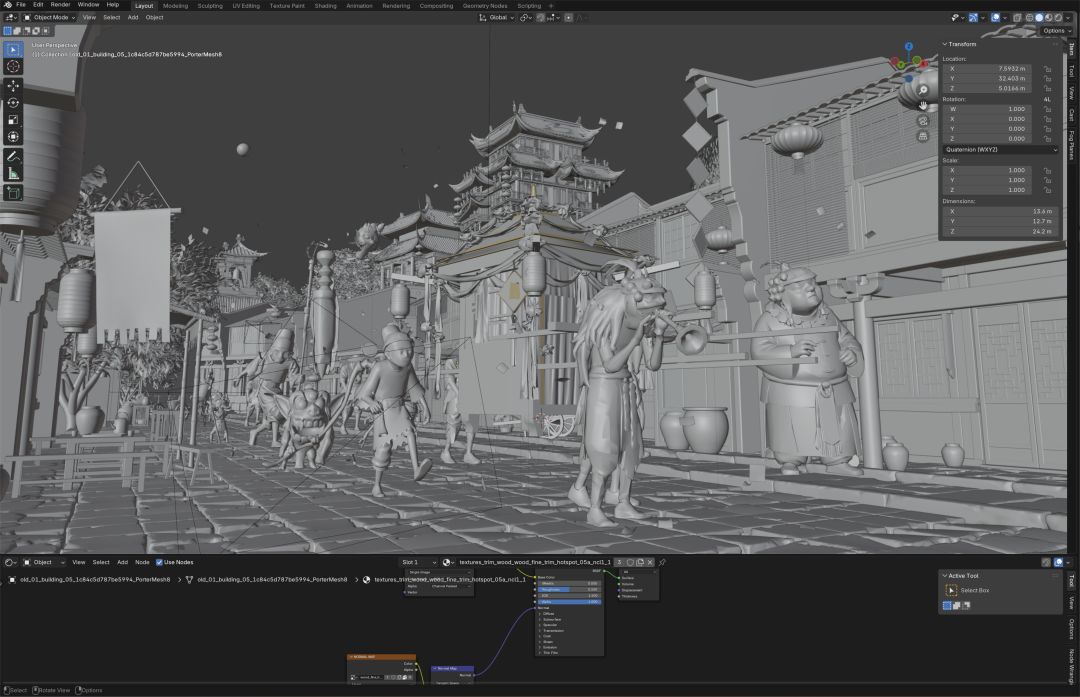This screenshot has width=1080, height=697.
Task: Click the pan view hand icon
Action: tap(923, 105)
